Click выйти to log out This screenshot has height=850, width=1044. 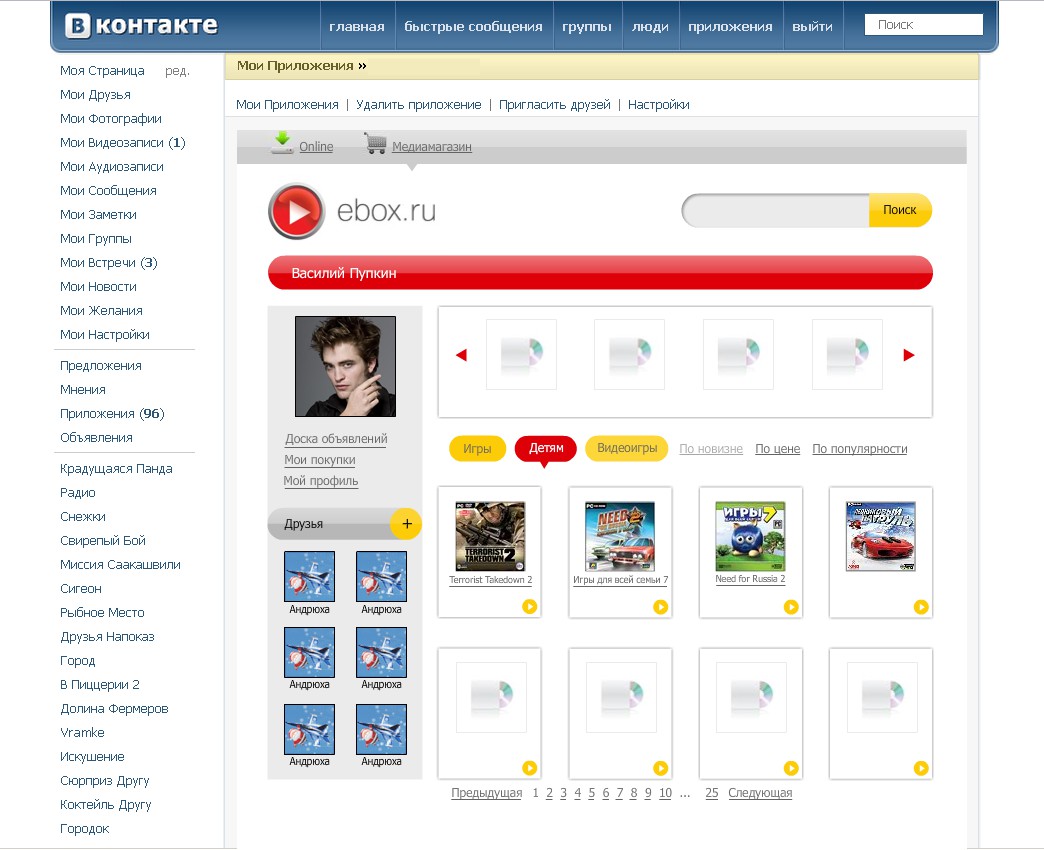coord(812,27)
